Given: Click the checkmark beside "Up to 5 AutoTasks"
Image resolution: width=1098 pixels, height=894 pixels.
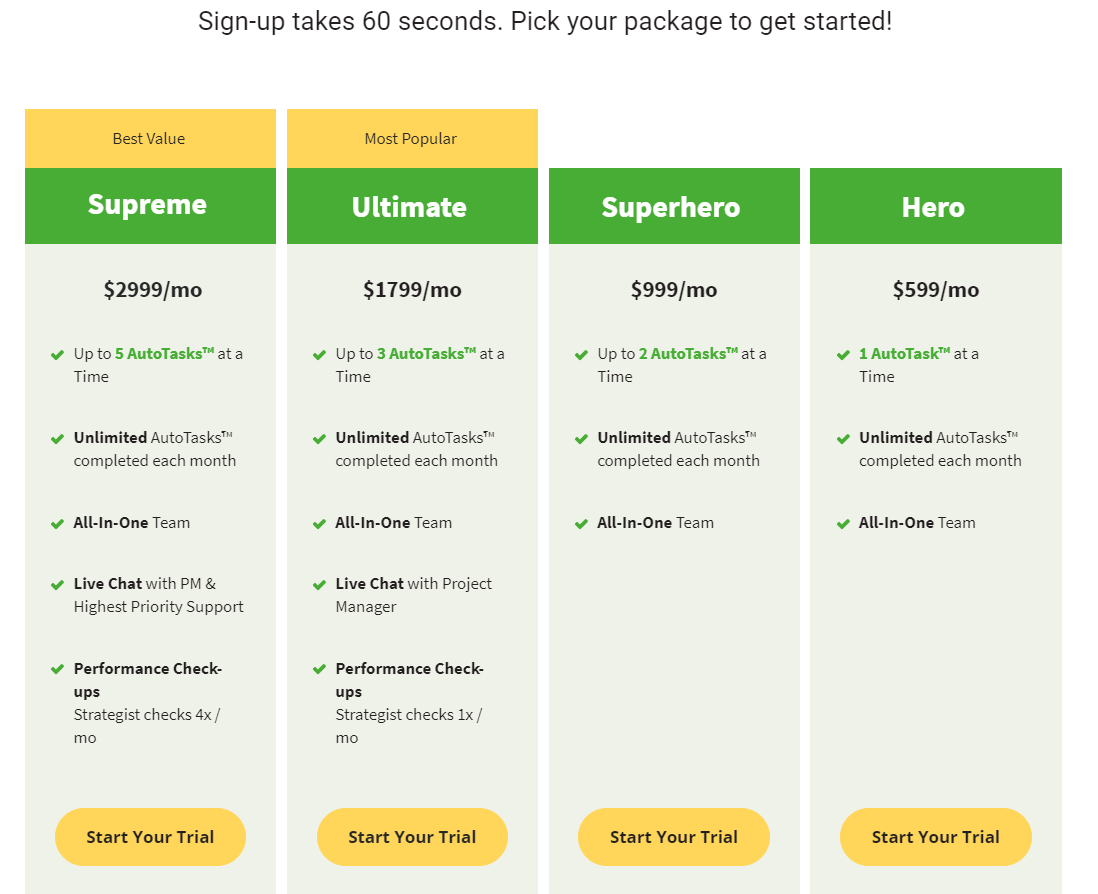Looking at the screenshot, I should pos(57,354).
